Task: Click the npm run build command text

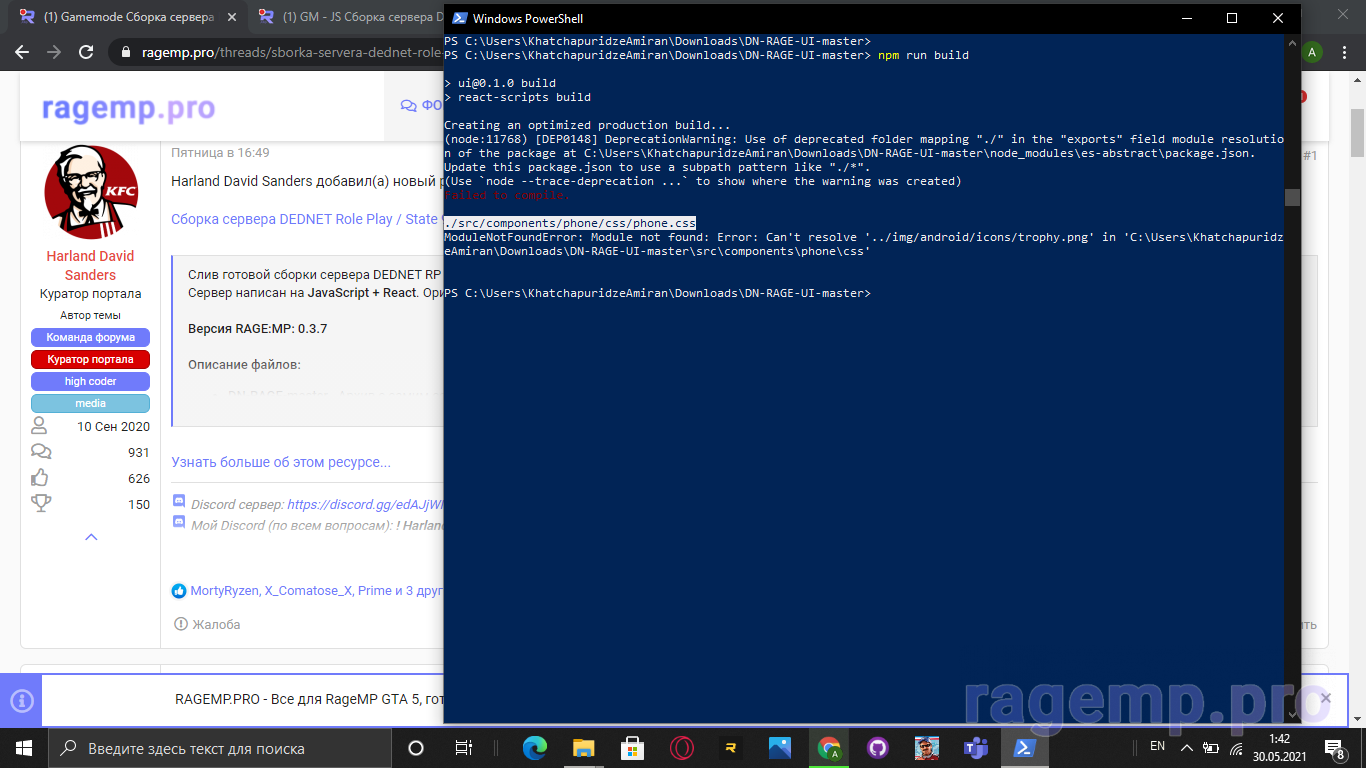Action: pyautogui.click(x=923, y=55)
